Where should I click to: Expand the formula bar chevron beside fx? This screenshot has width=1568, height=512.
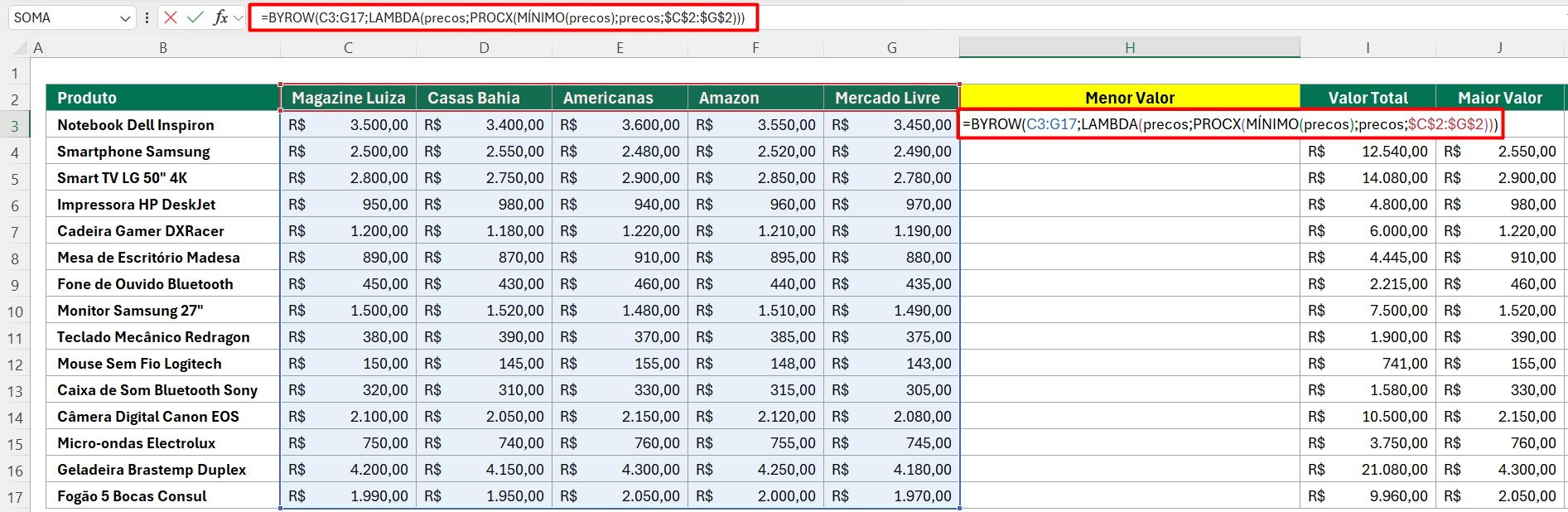pyautogui.click(x=239, y=17)
